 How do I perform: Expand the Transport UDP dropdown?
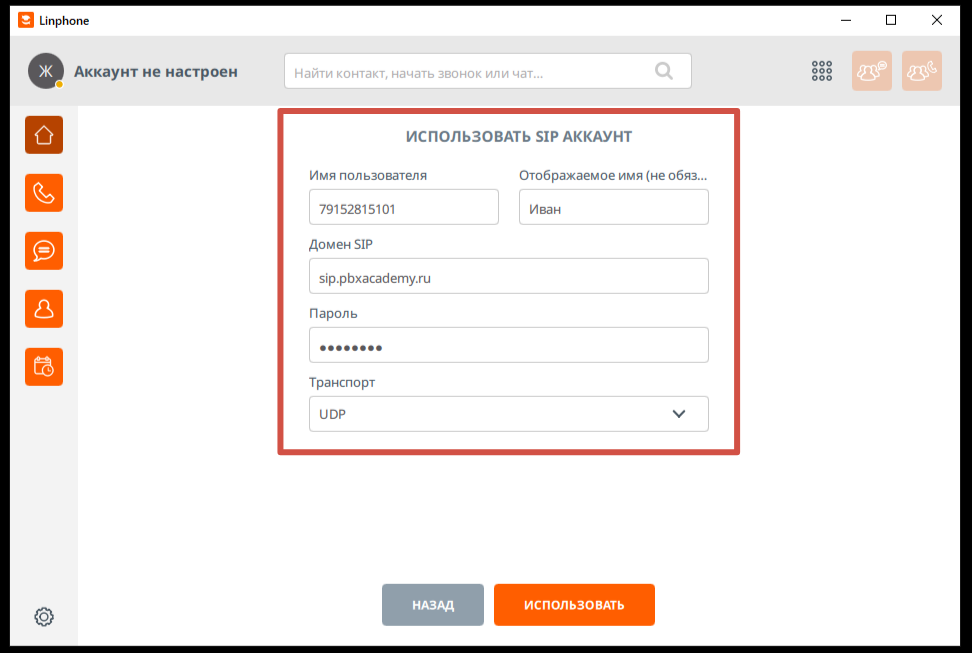(x=508, y=414)
